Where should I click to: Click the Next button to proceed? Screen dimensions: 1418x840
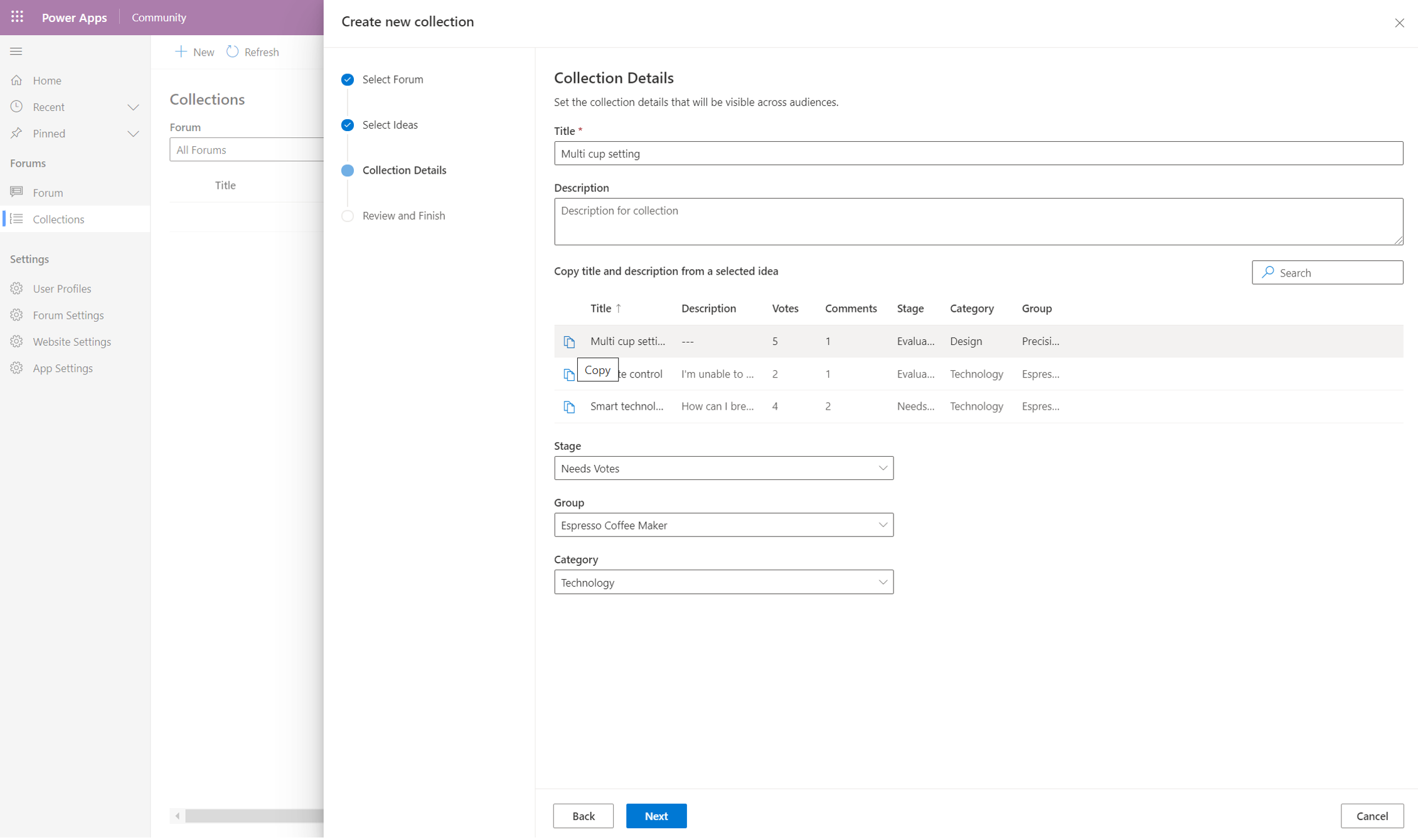coord(657,815)
